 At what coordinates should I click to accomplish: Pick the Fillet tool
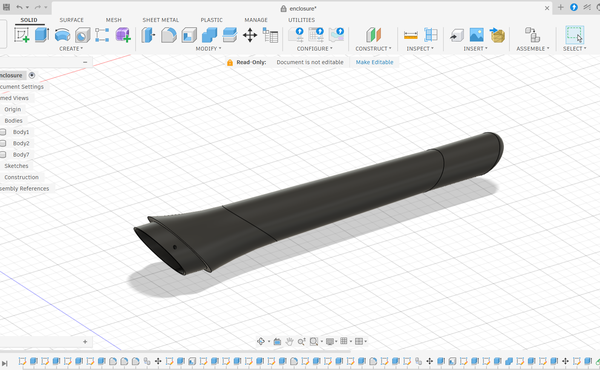tap(168, 35)
